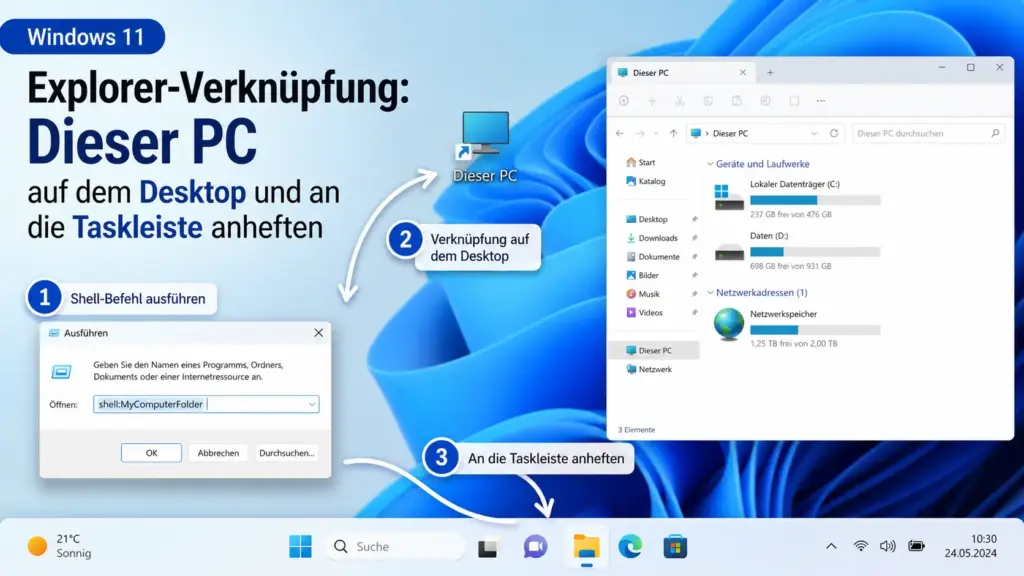Image resolution: width=1024 pixels, height=576 pixels.
Task: Open the Öffnen combo box dropdown arrow
Action: [312, 404]
